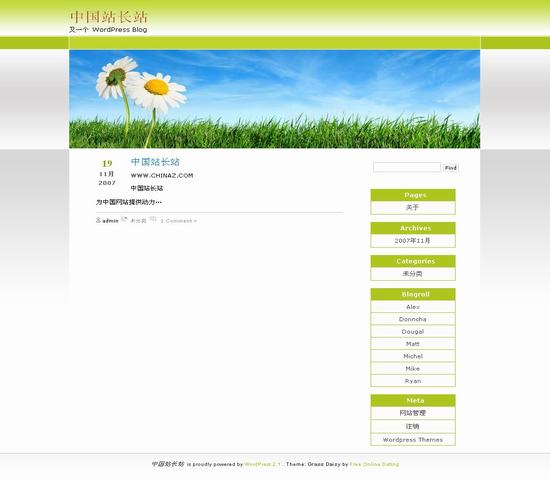Viewport: 550px width, 480px height.
Task: Click the tagline 又一个 WordPress Blog
Action: pos(108,30)
